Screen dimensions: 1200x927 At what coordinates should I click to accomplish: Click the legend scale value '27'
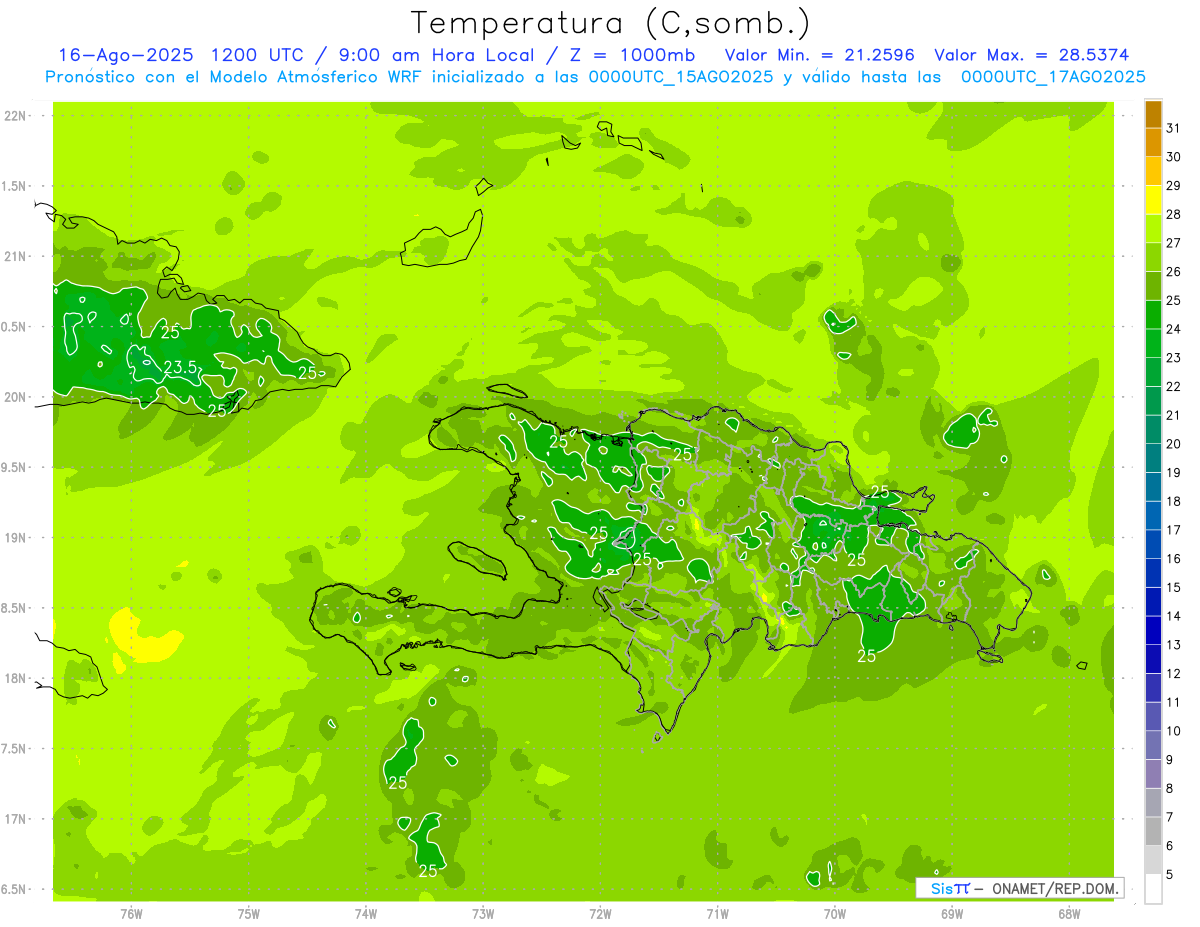[1173, 243]
